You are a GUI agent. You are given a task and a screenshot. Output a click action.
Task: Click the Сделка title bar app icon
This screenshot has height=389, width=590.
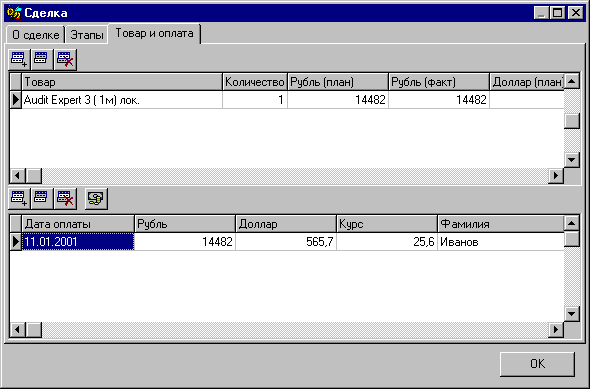tap(14, 13)
